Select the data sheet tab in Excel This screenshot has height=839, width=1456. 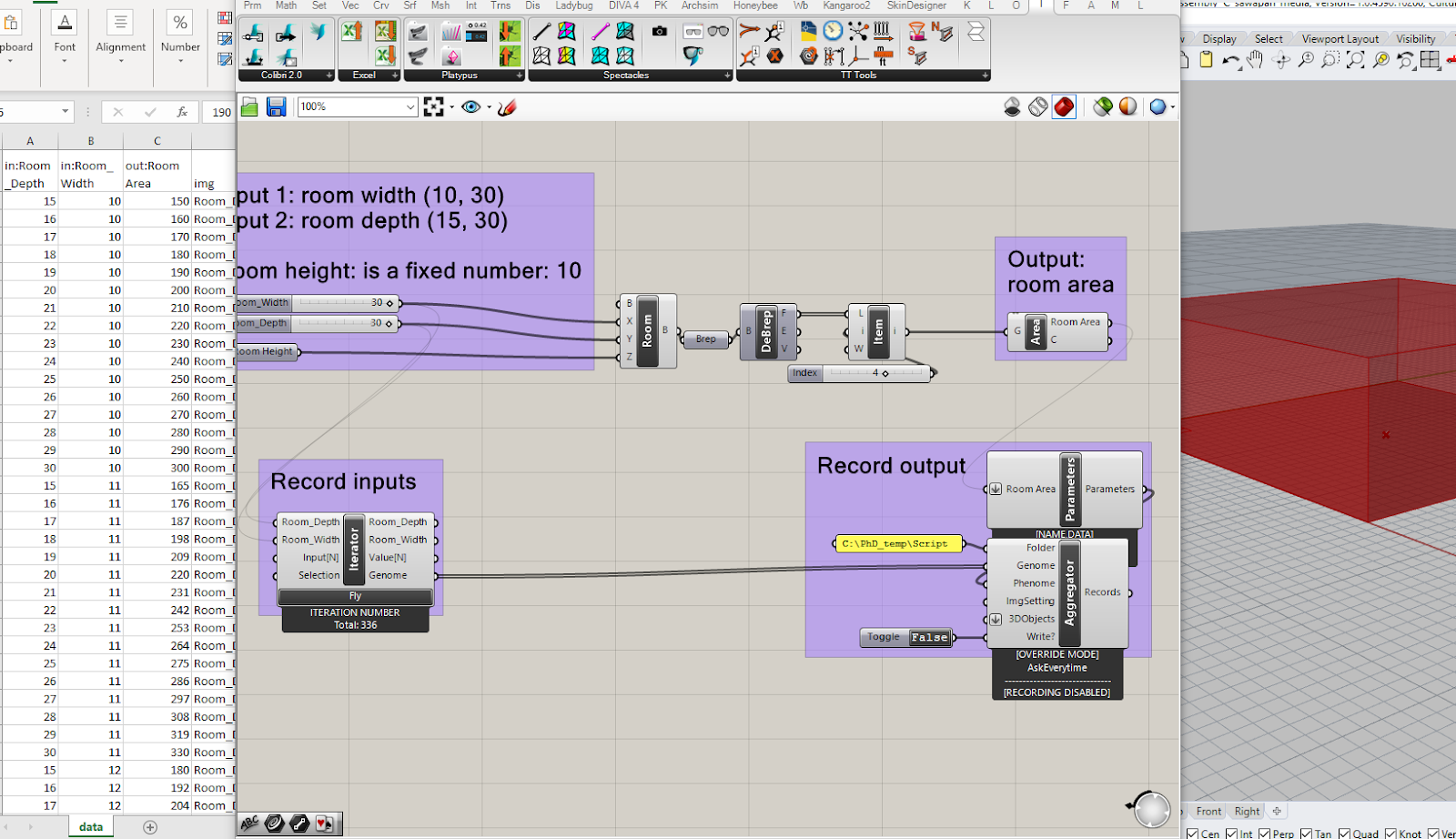point(91,827)
